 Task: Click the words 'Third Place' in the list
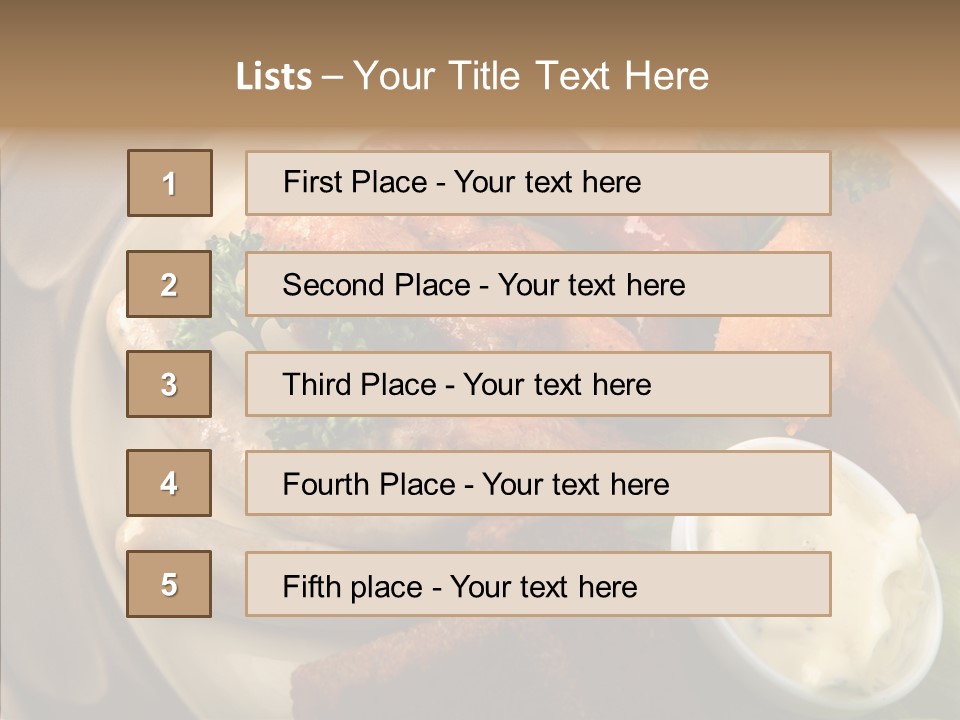(359, 385)
